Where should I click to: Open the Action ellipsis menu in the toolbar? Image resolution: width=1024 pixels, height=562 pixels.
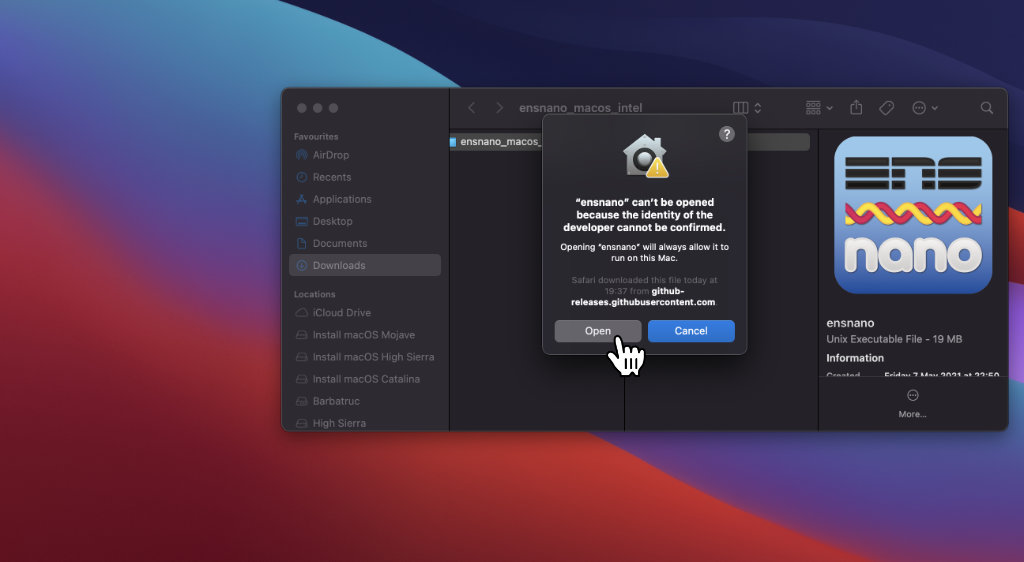click(925, 108)
